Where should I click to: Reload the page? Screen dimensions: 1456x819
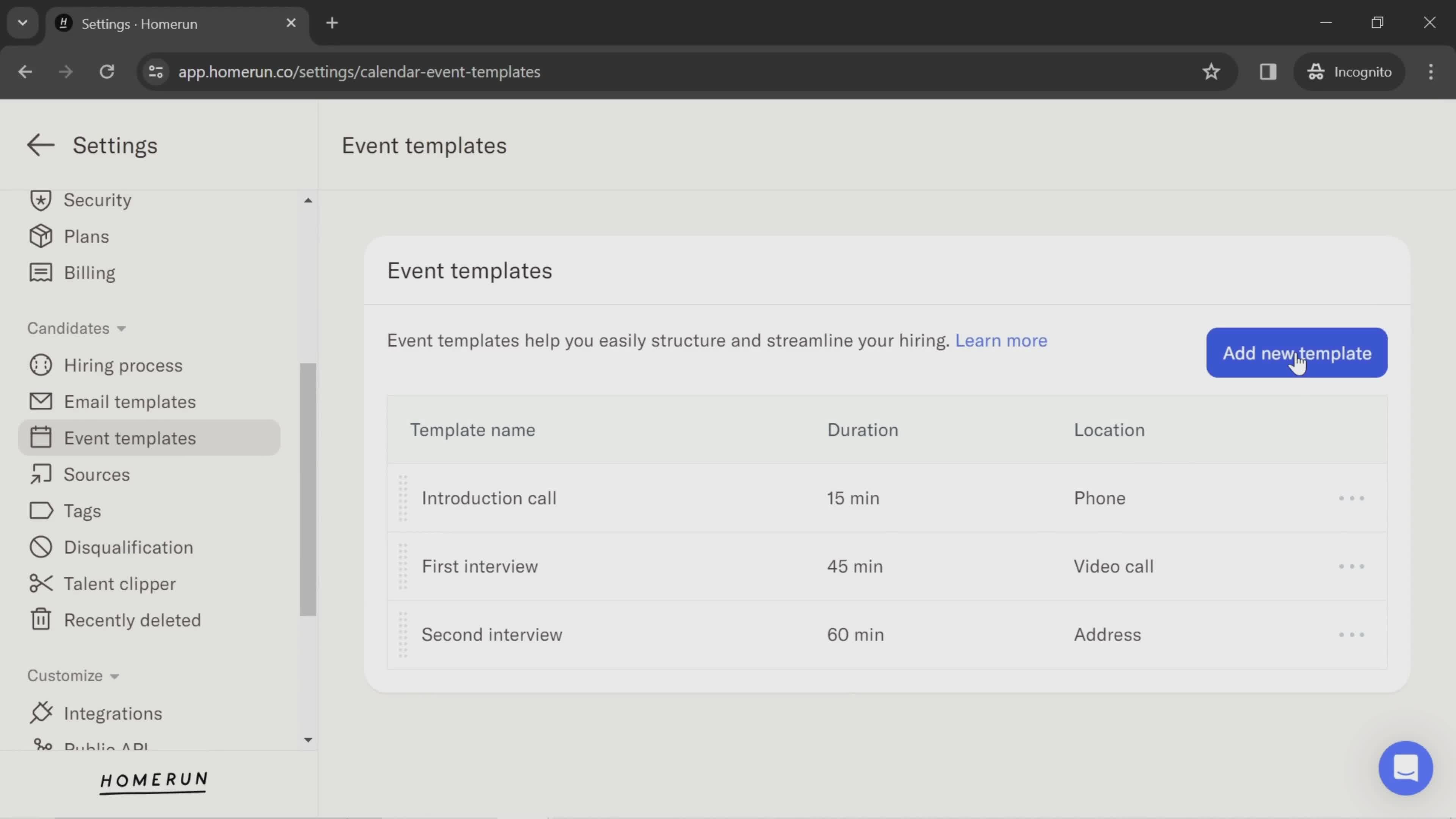pos(107,72)
